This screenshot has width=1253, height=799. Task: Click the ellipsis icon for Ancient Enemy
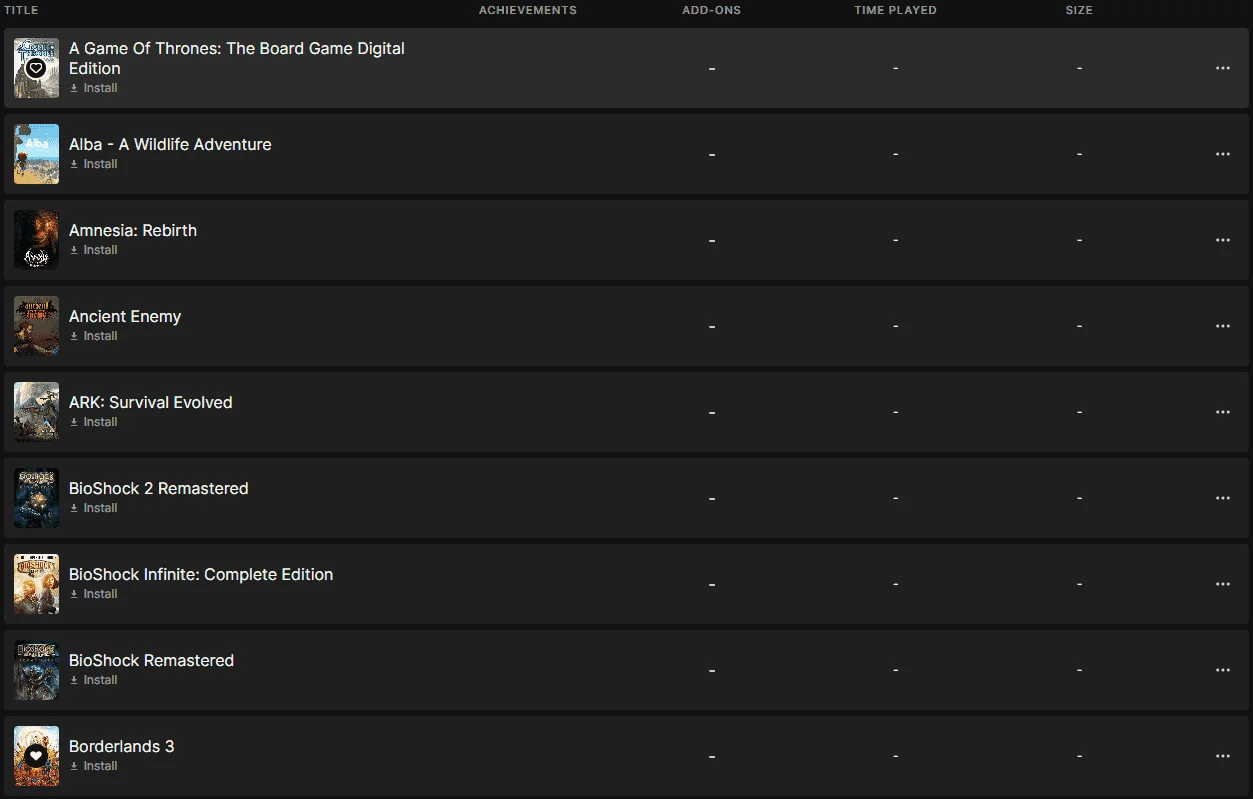(x=1222, y=326)
